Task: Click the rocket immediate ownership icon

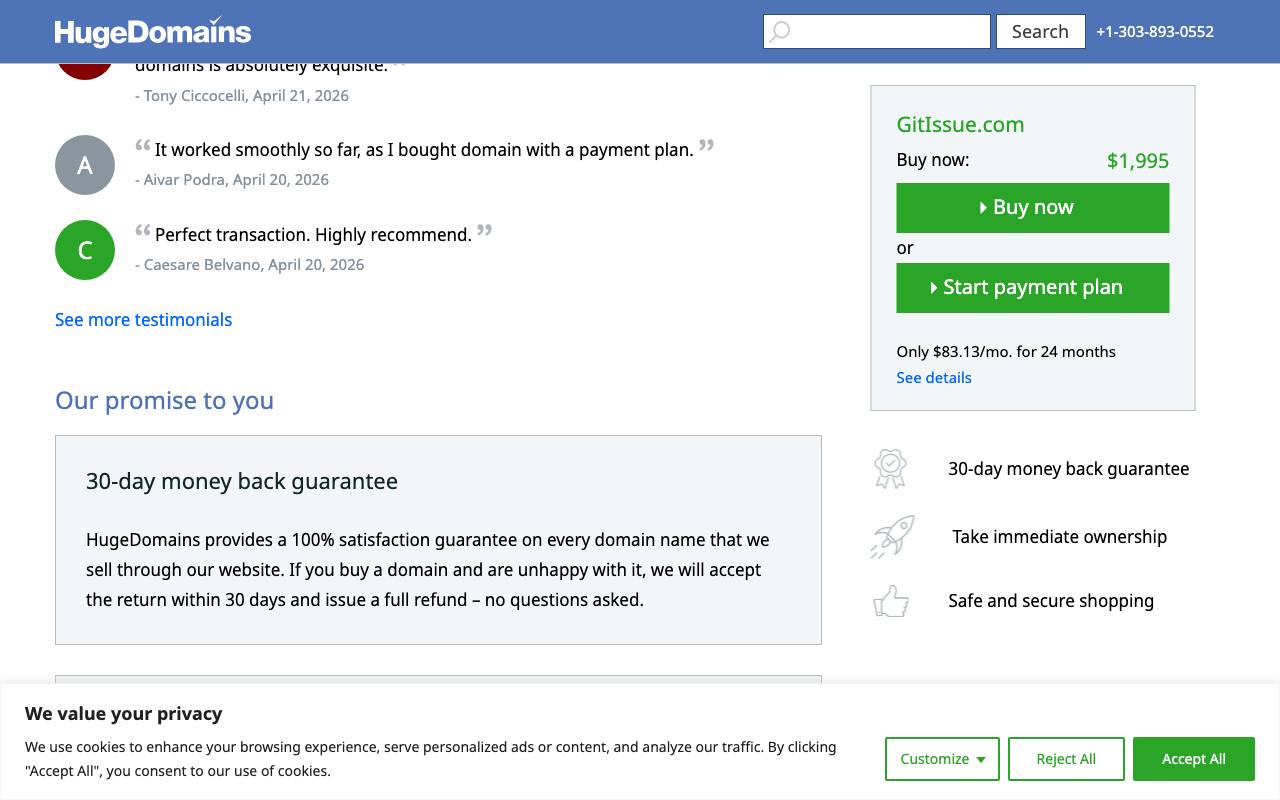Action: [892, 536]
